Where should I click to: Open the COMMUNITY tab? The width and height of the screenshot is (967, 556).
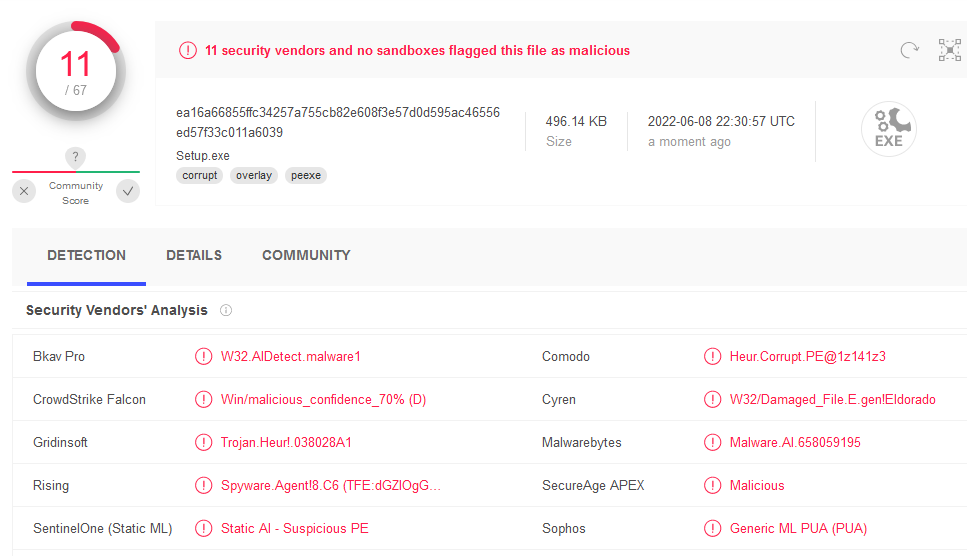tap(306, 255)
